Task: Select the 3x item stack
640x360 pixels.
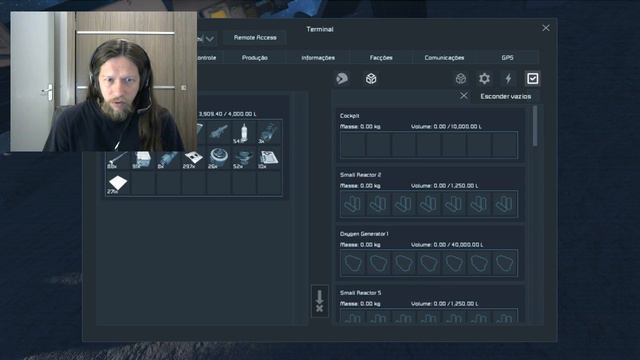Action: point(269,133)
